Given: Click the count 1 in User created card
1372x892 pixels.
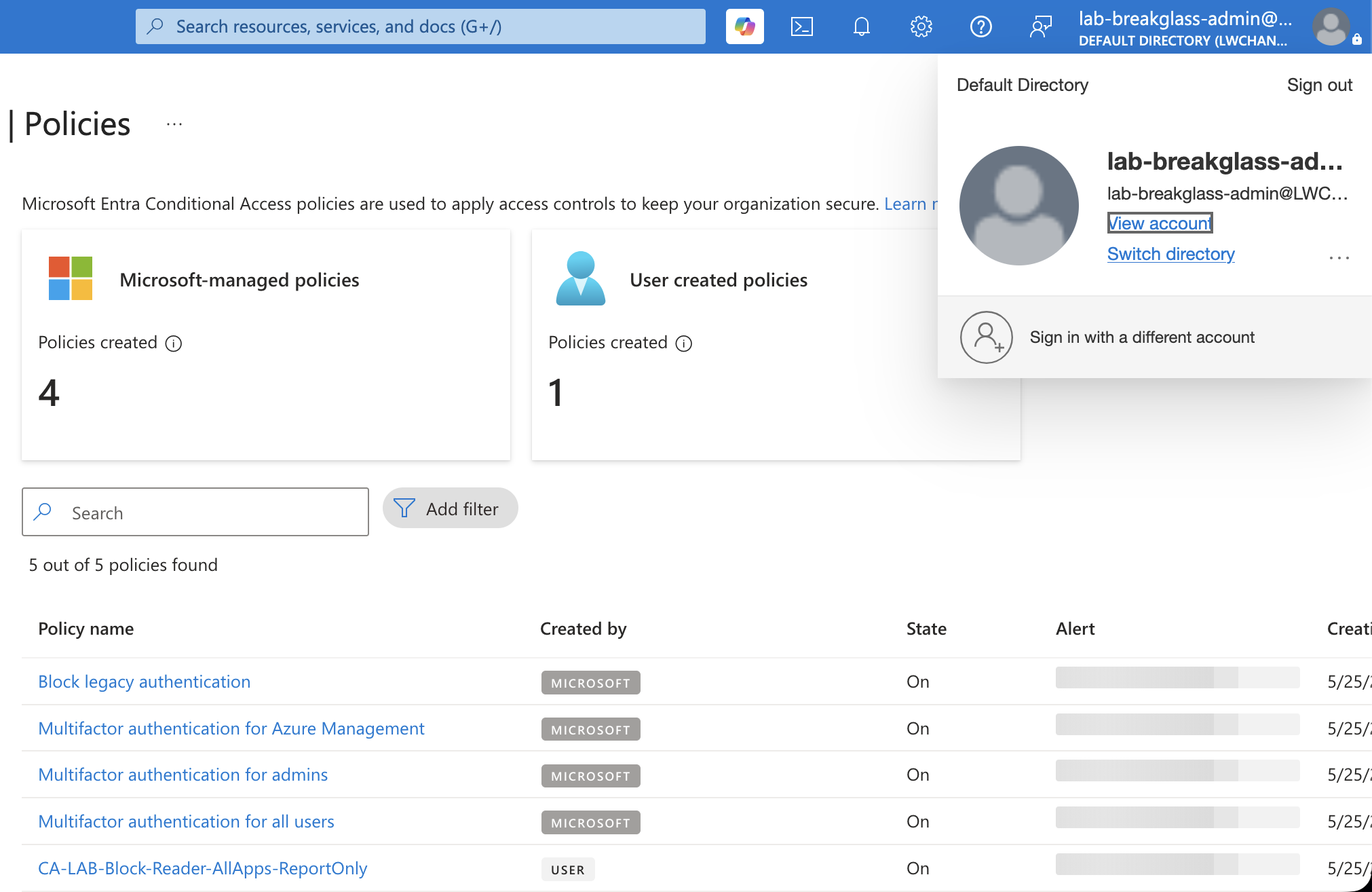Looking at the screenshot, I should point(556,393).
